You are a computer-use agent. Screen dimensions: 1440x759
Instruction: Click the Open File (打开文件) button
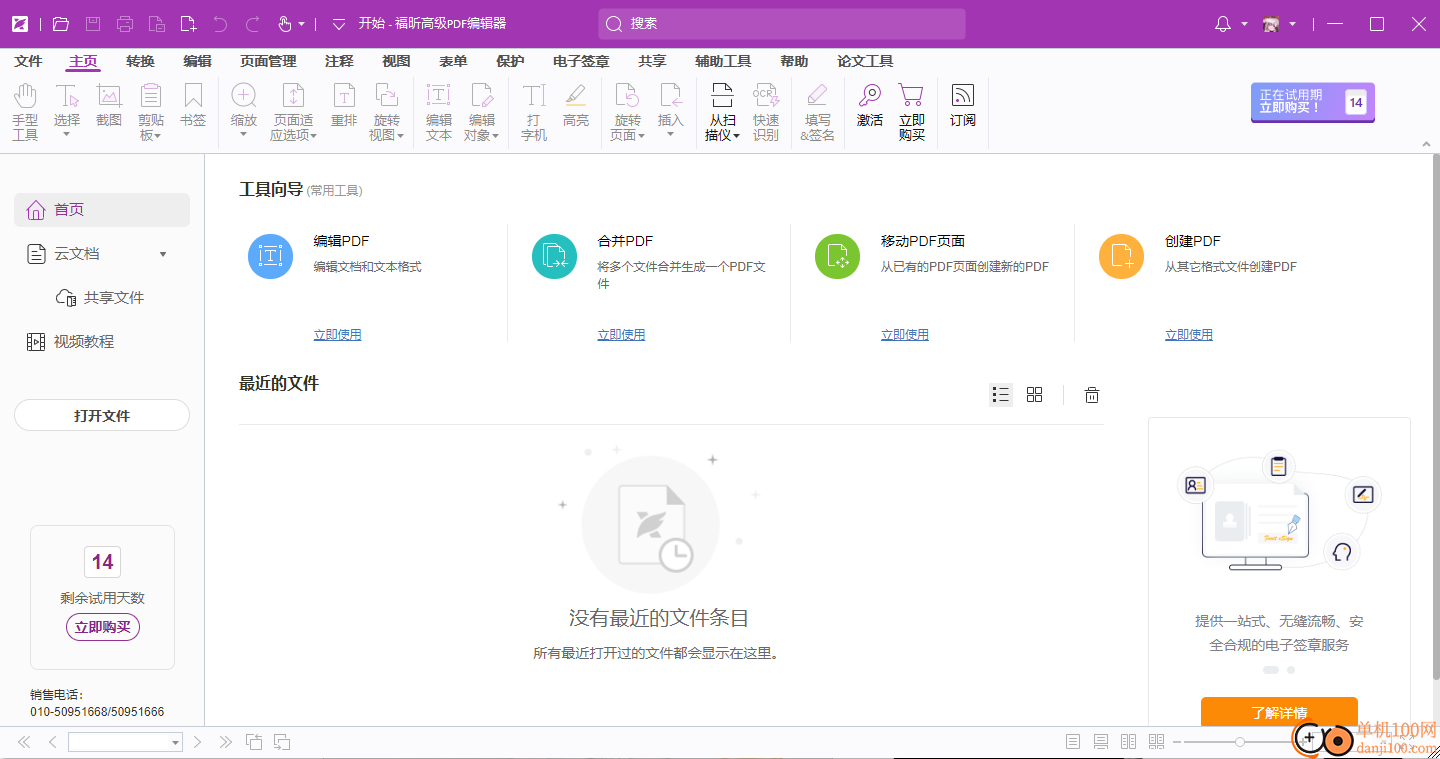(102, 415)
